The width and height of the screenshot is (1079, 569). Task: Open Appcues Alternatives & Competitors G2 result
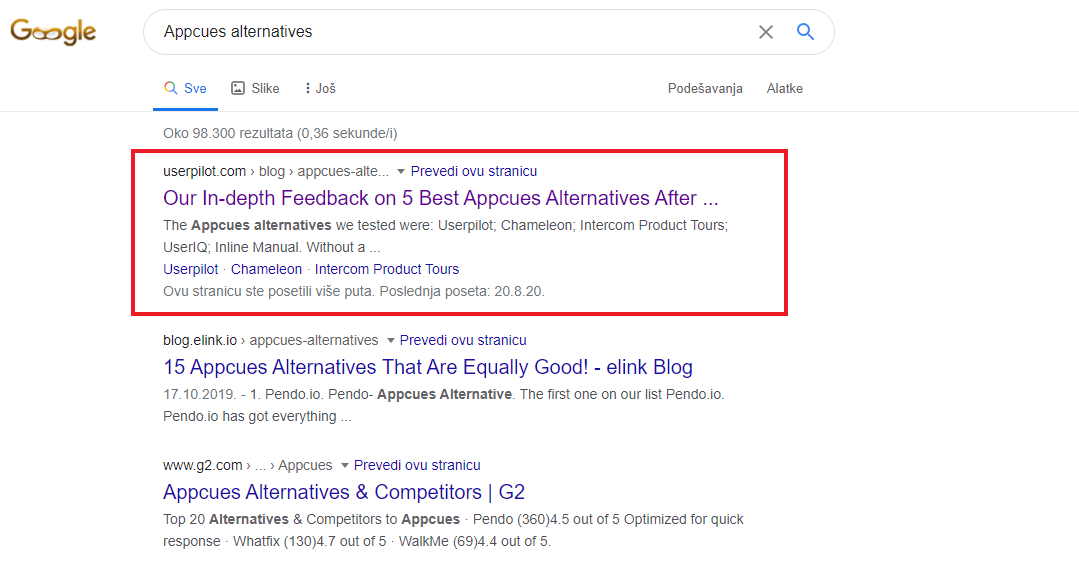343,492
